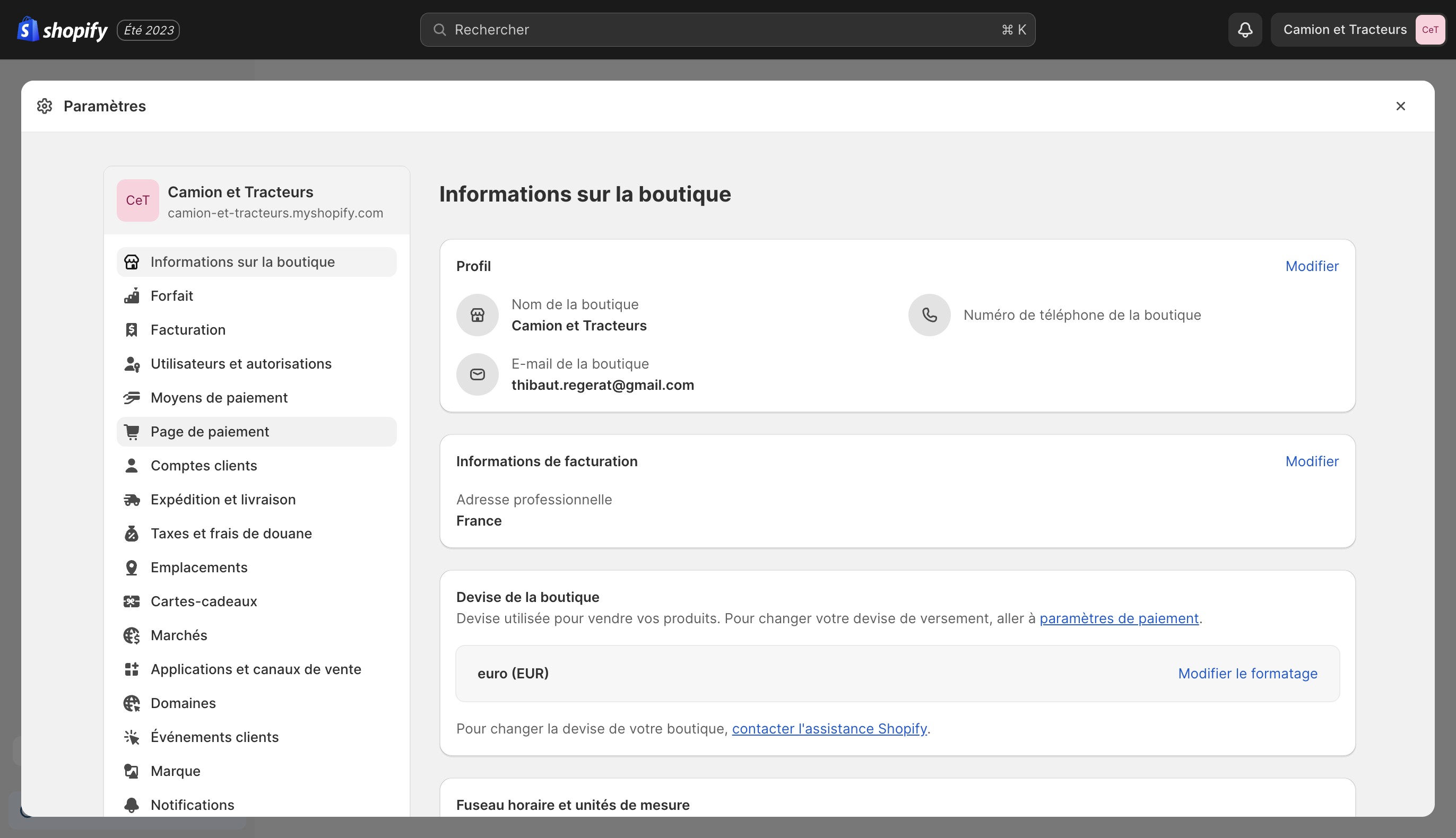Viewport: 1456px width, 838px height.
Task: Open Moyens de paiement settings
Action: click(219, 398)
